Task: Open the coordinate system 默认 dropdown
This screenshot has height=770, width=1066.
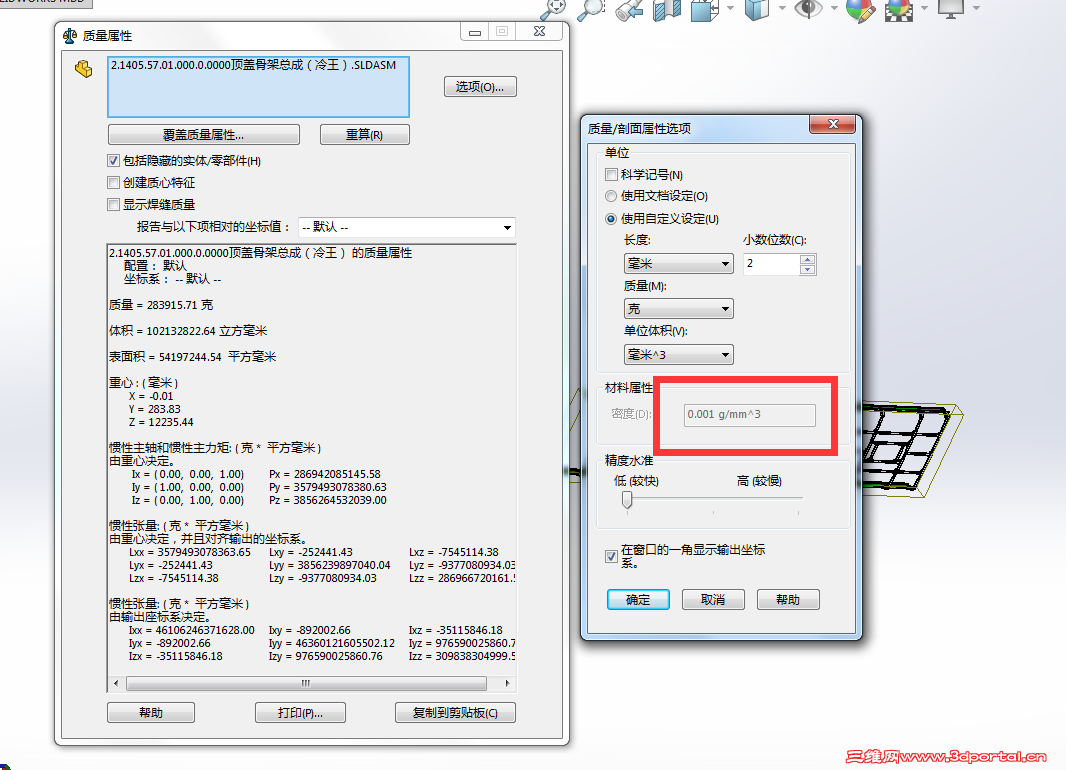Action: 407,227
